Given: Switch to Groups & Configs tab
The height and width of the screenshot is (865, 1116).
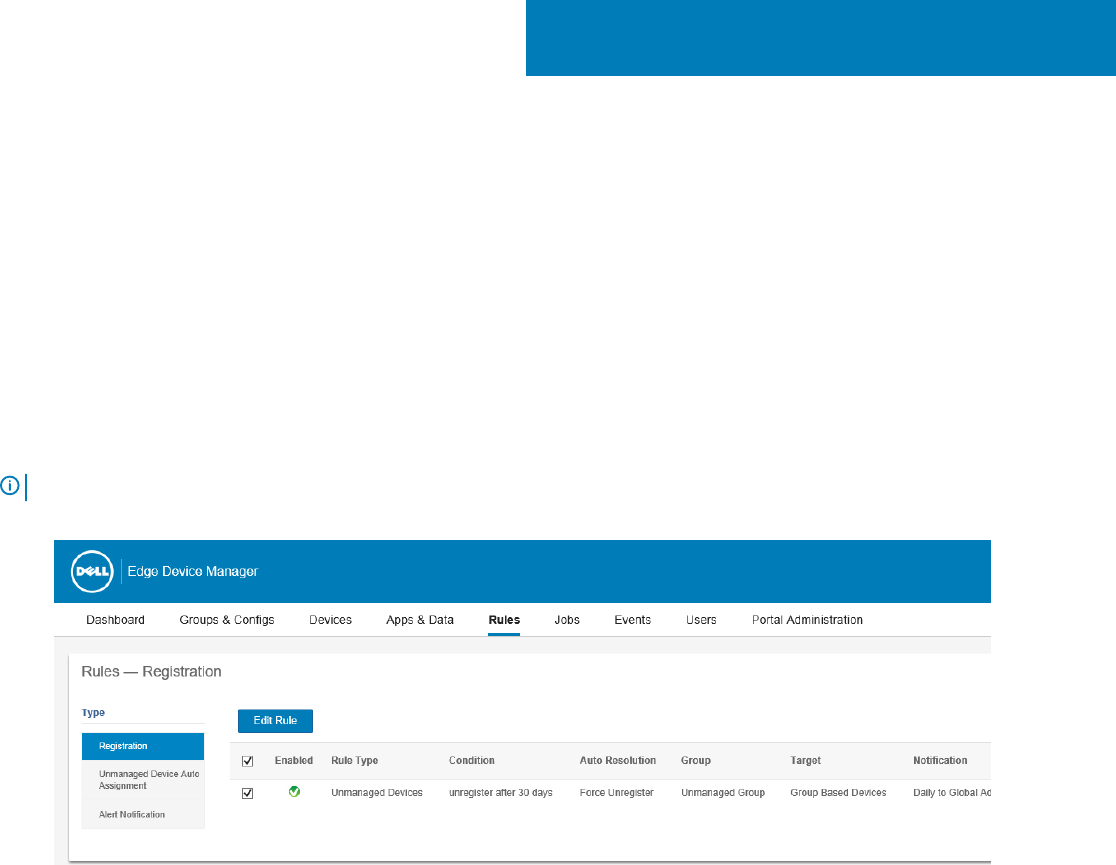Looking at the screenshot, I should (227, 620).
